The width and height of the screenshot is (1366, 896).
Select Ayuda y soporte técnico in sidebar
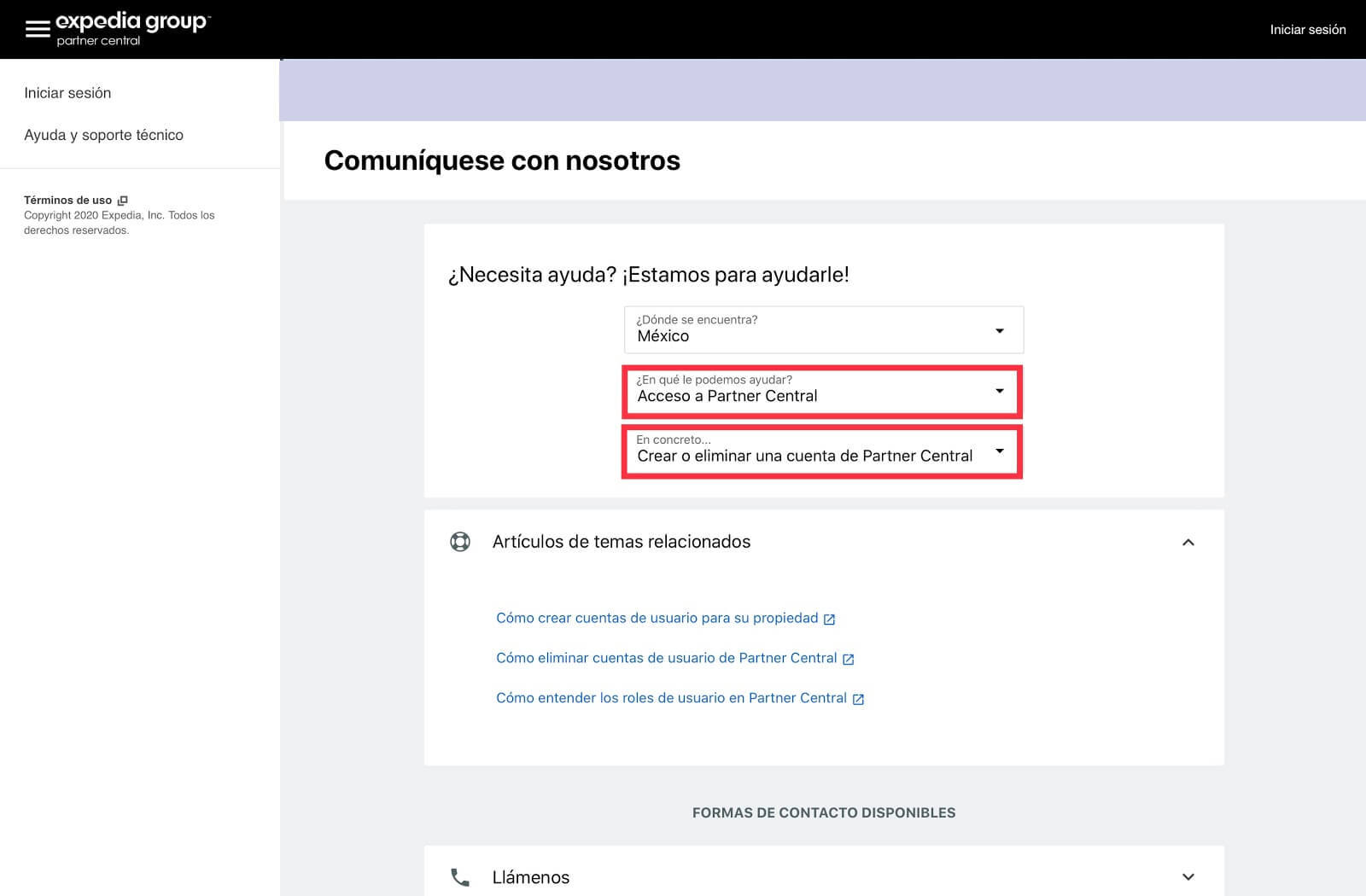pos(103,135)
